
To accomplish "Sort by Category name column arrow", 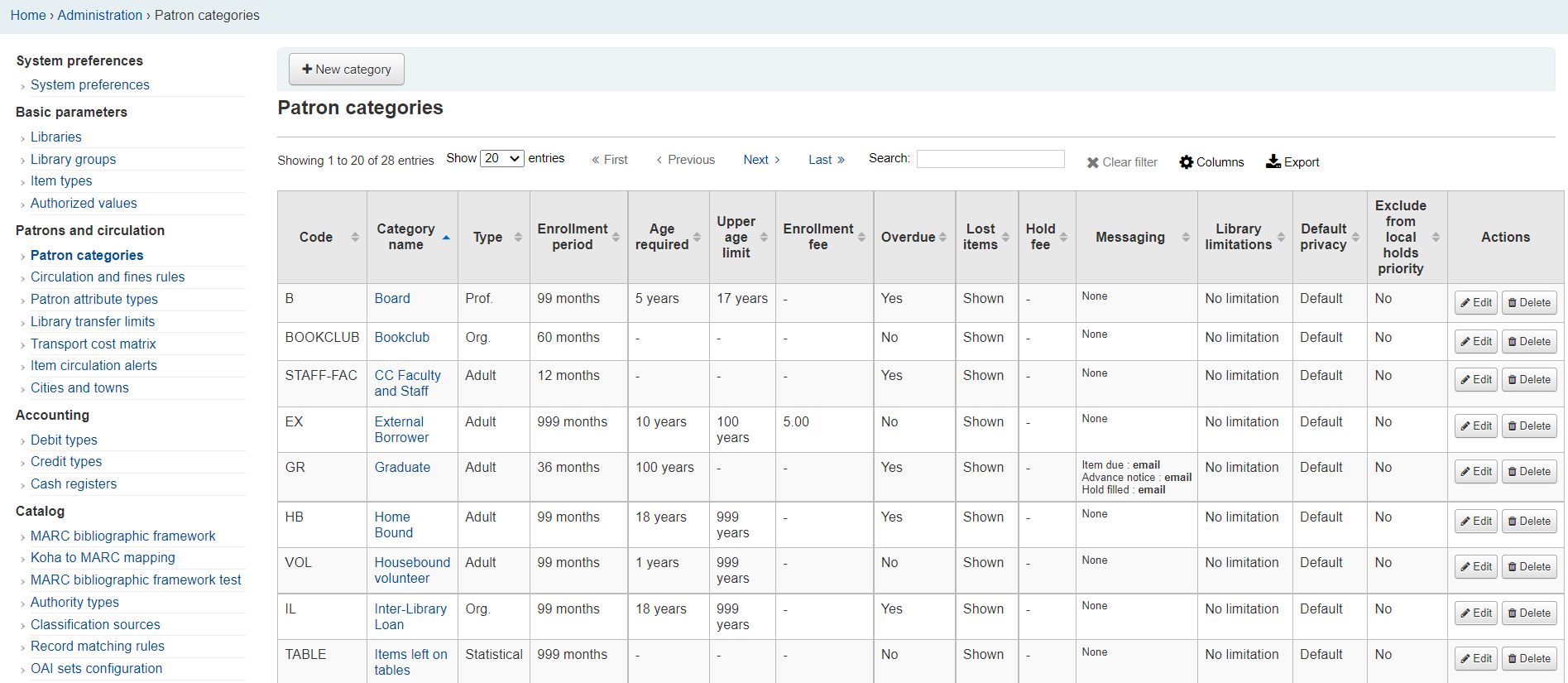I will point(446,237).
